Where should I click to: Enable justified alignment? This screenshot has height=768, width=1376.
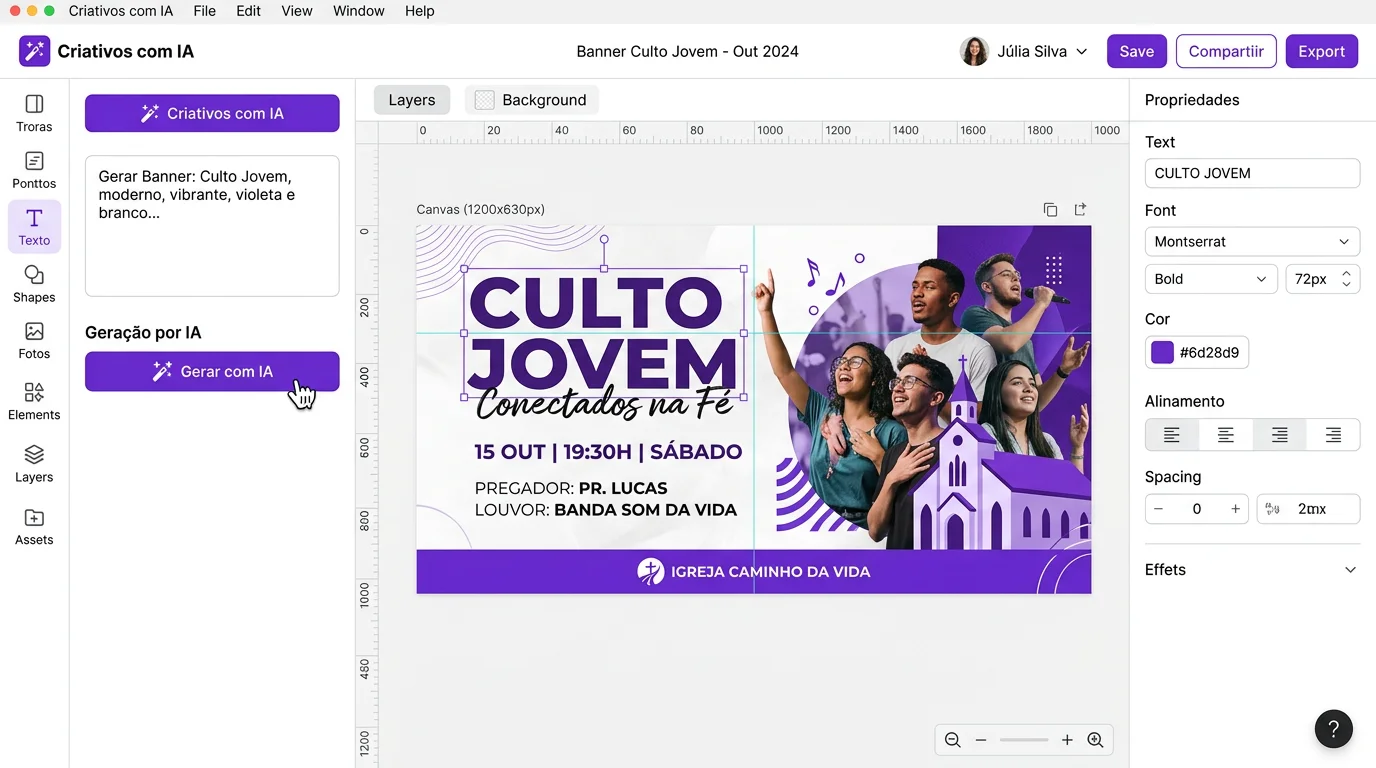[x=1333, y=434]
